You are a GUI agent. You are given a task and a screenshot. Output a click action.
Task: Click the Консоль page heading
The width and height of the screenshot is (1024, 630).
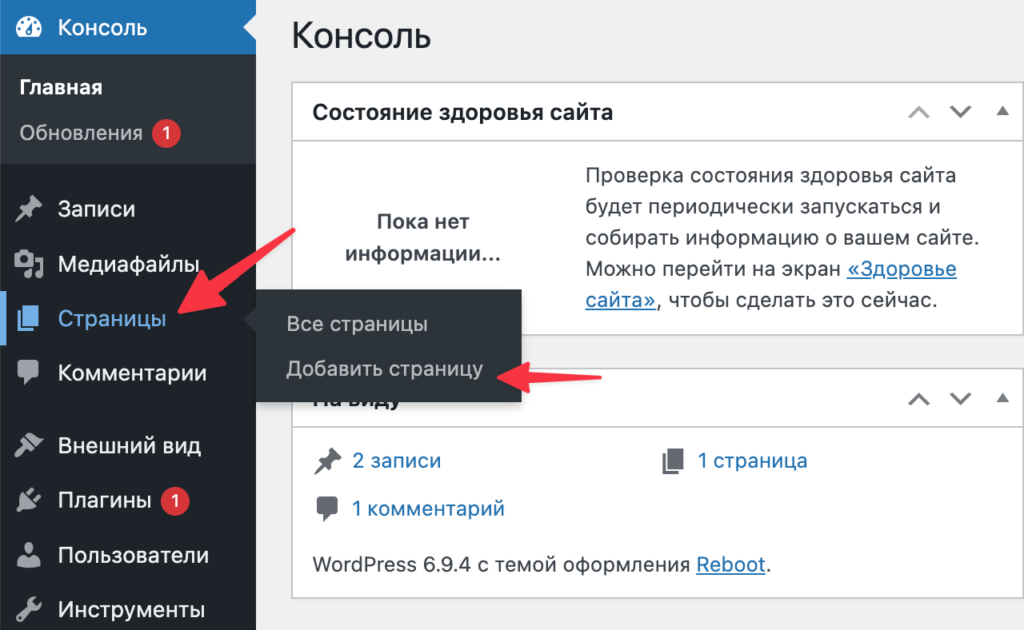click(x=361, y=35)
